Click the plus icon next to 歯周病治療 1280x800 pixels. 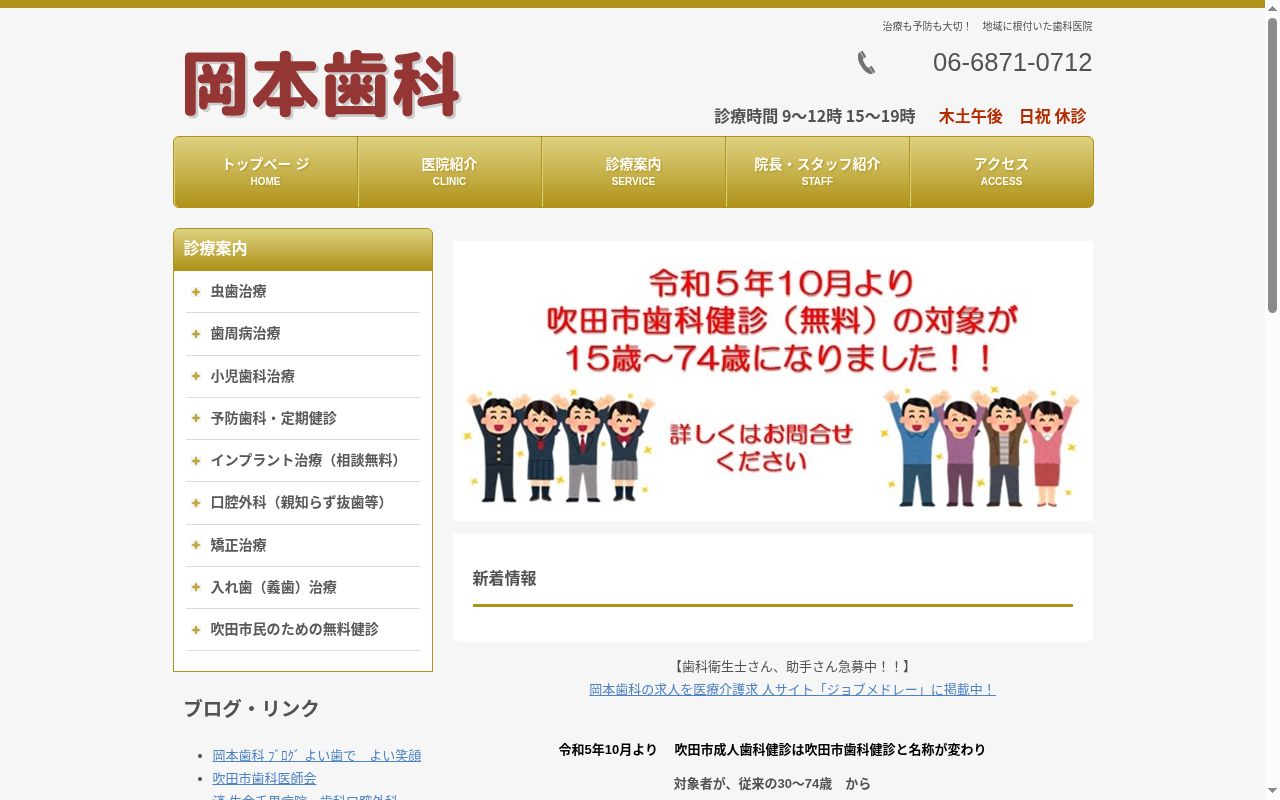(x=196, y=334)
